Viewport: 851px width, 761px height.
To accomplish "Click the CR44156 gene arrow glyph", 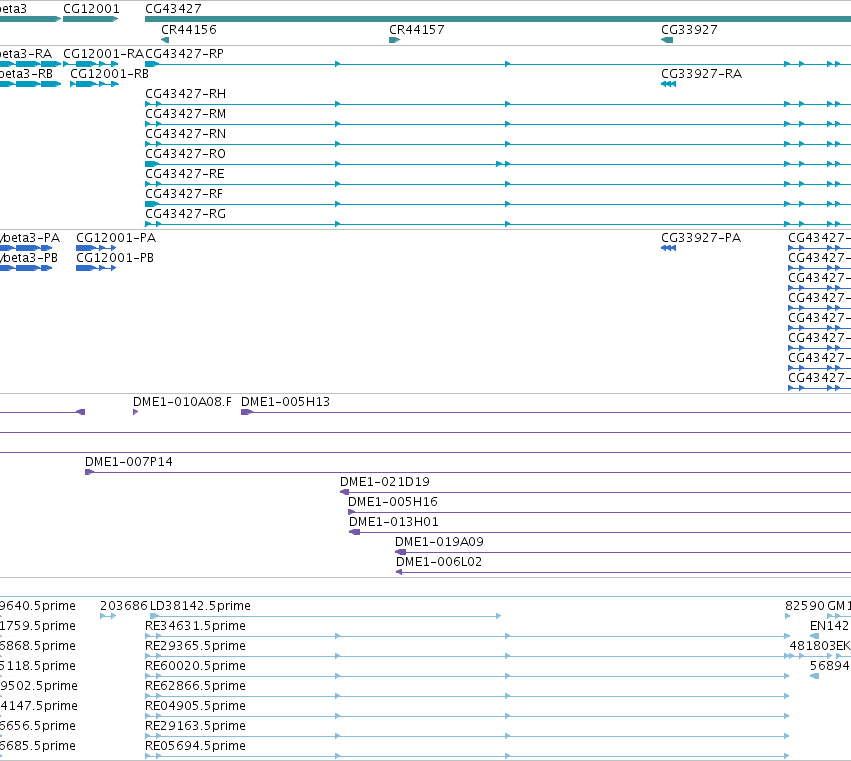I will (x=165, y=40).
